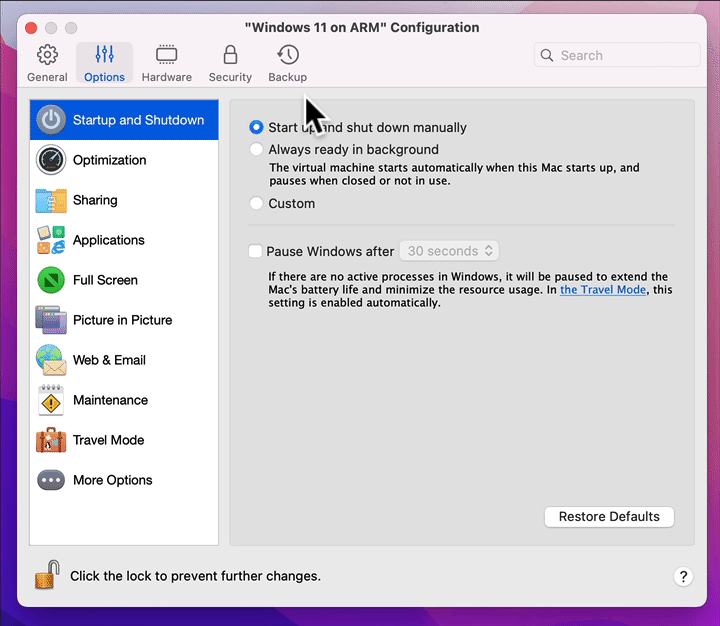The width and height of the screenshot is (720, 626).
Task: Select Travel Mode in the sidebar
Action: tap(124, 440)
